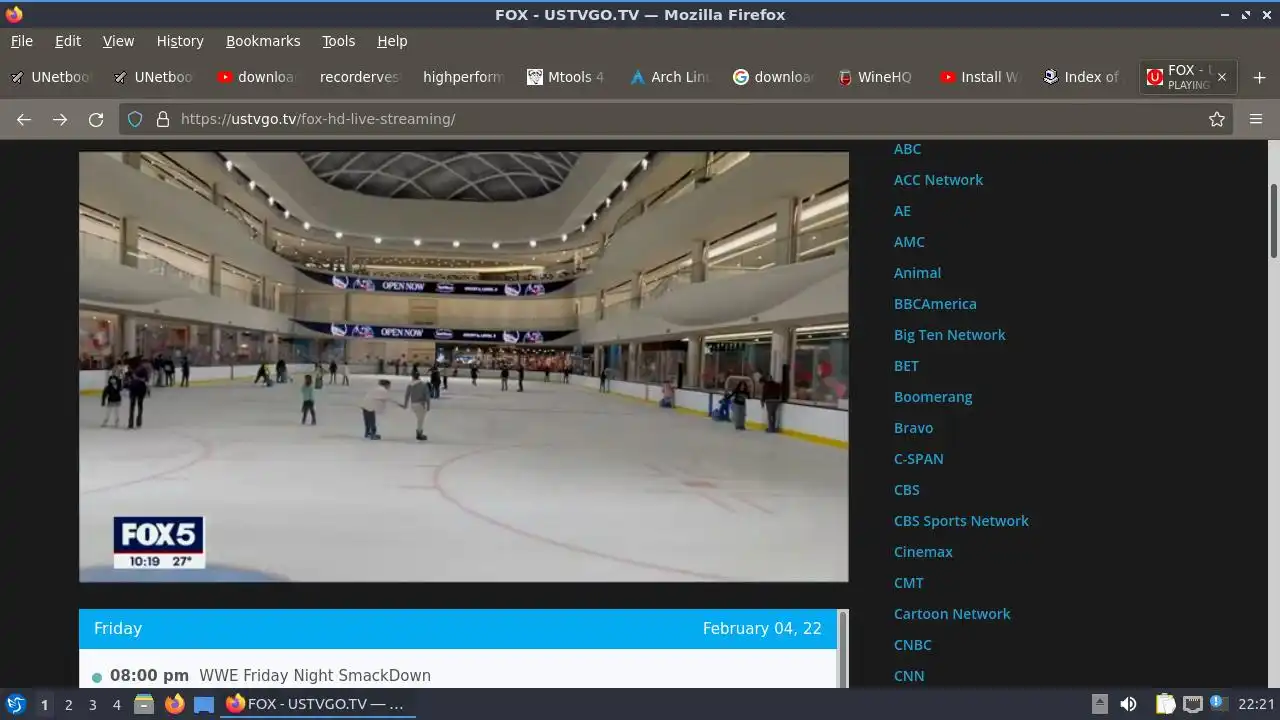Open the Bookmarks menu

263,41
